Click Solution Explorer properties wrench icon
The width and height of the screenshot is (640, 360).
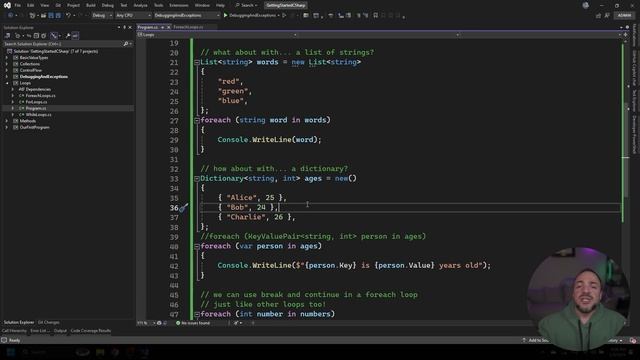click(x=68, y=36)
